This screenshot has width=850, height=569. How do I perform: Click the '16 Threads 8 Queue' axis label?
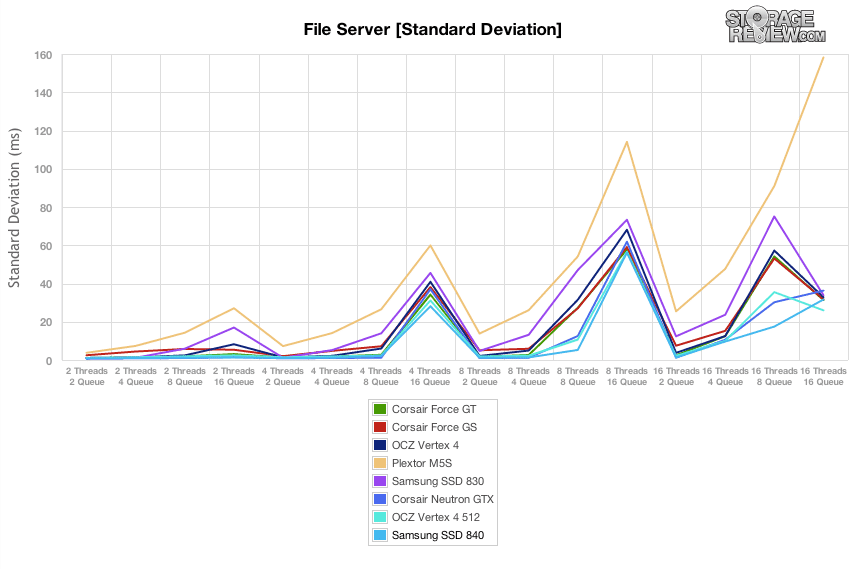click(x=774, y=377)
